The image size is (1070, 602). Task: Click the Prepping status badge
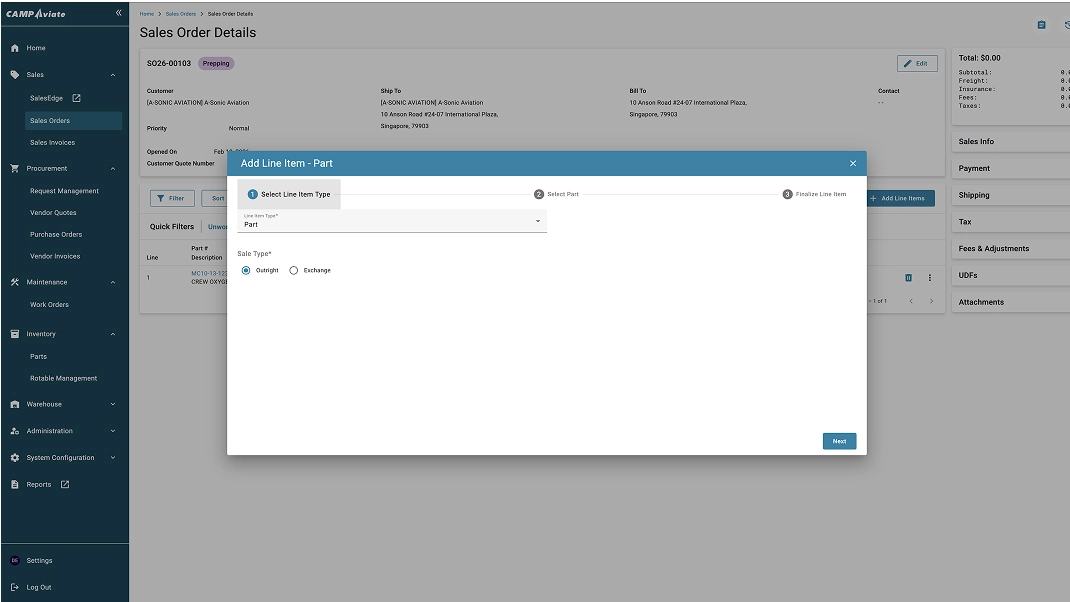tap(216, 63)
